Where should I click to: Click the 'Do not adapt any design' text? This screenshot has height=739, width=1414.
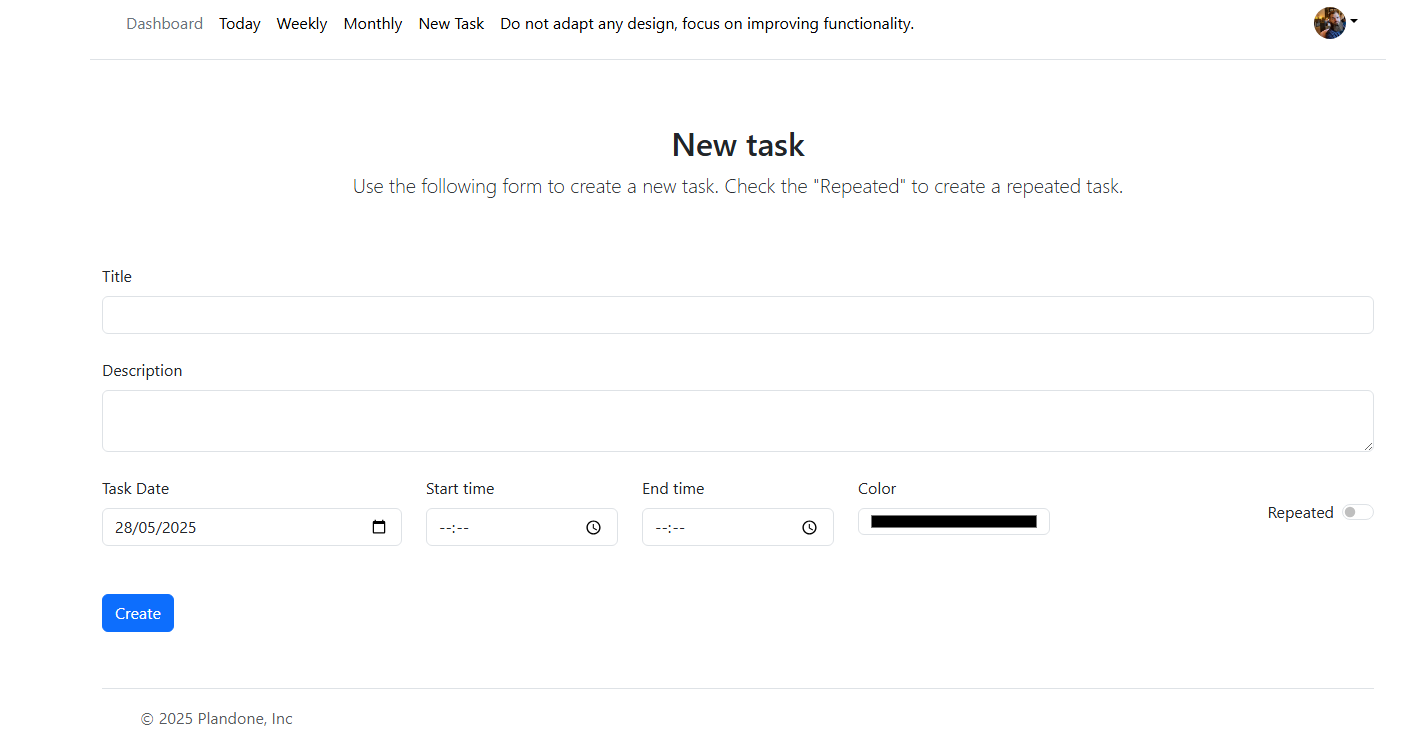tap(707, 24)
